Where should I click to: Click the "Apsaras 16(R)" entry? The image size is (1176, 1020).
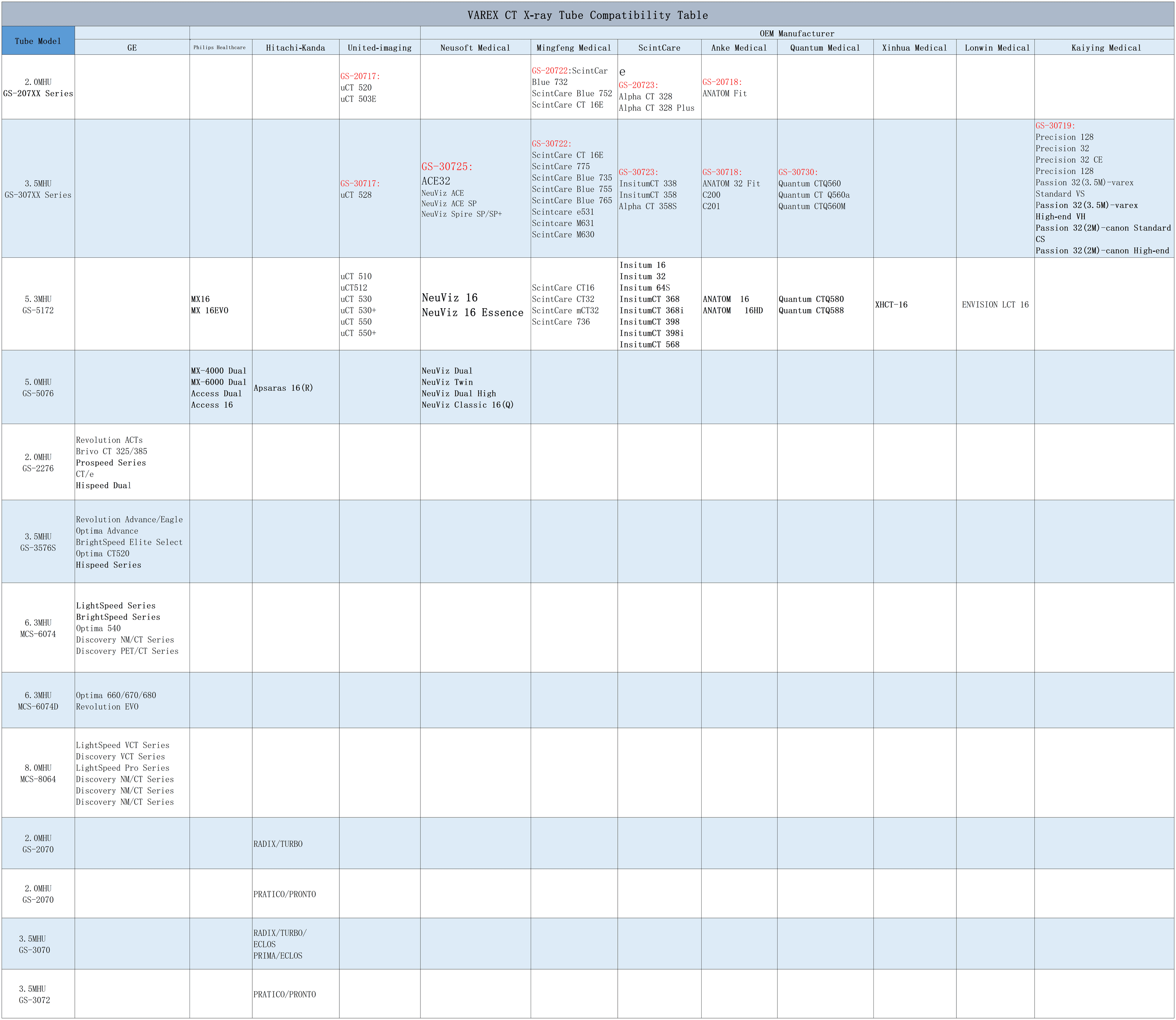[284, 388]
